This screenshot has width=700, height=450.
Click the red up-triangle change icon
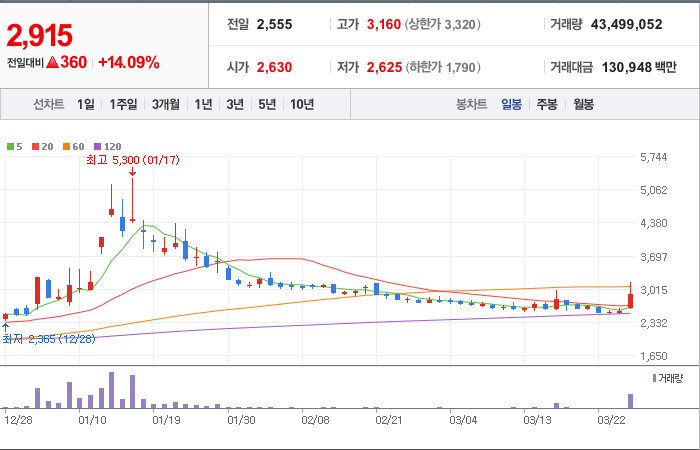pos(52,63)
